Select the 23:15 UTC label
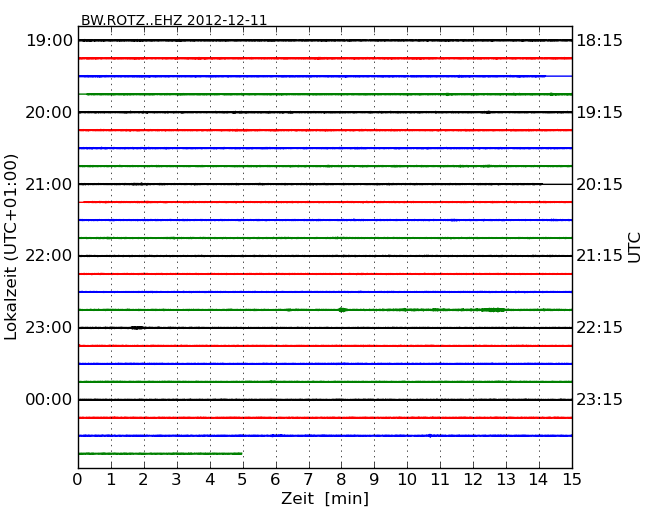Screen dimensions: 650x520 599,399
